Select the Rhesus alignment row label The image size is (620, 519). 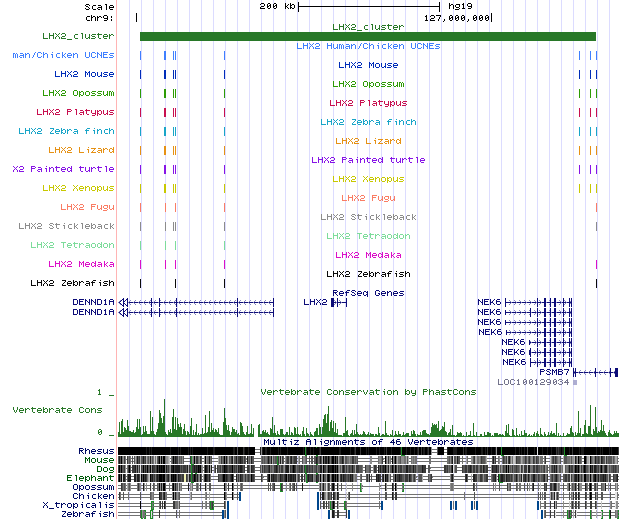[96, 451]
